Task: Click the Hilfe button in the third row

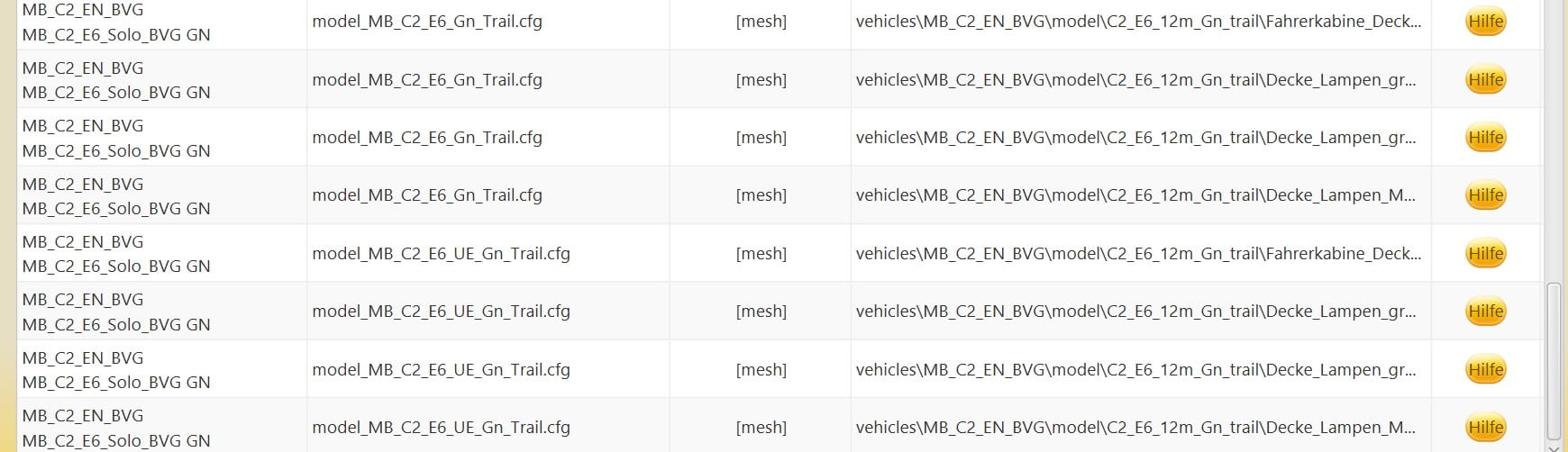Action: click(x=1485, y=138)
